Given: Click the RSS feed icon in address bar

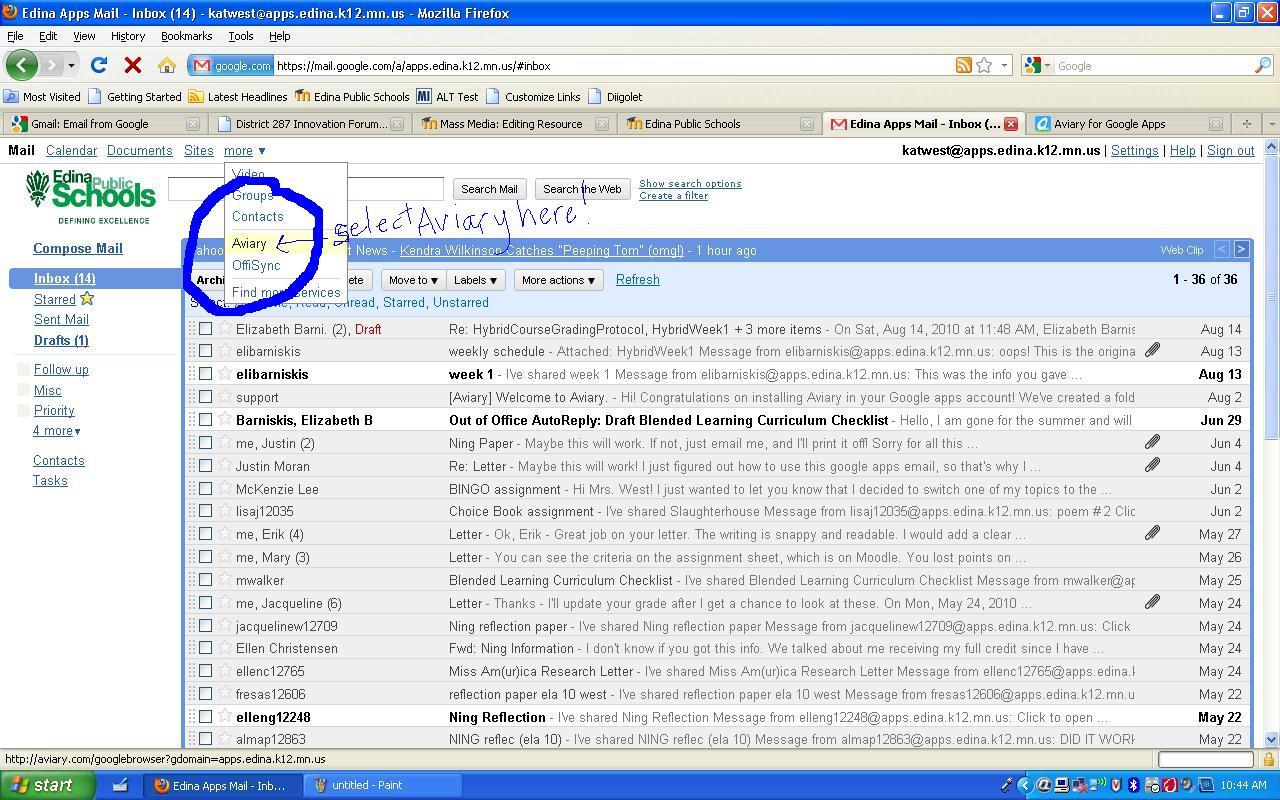Looking at the screenshot, I should pos(963,65).
